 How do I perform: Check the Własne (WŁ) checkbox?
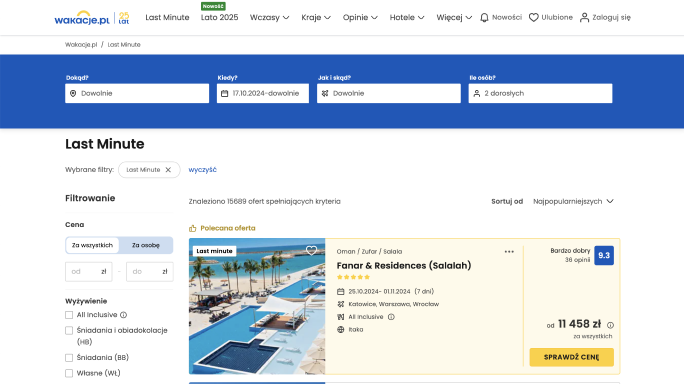click(x=69, y=374)
